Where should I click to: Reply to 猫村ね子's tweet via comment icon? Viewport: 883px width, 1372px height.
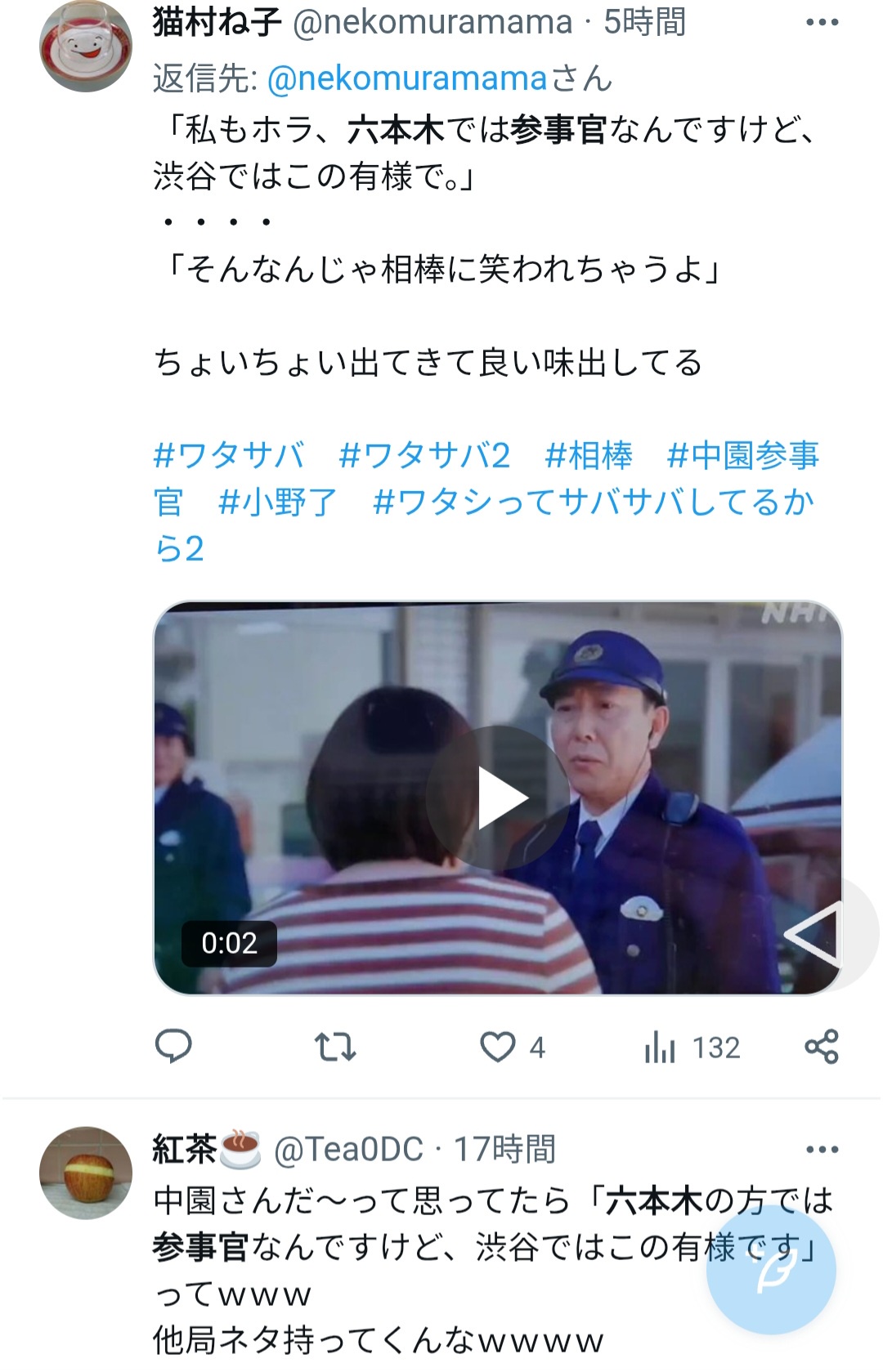(x=173, y=1046)
